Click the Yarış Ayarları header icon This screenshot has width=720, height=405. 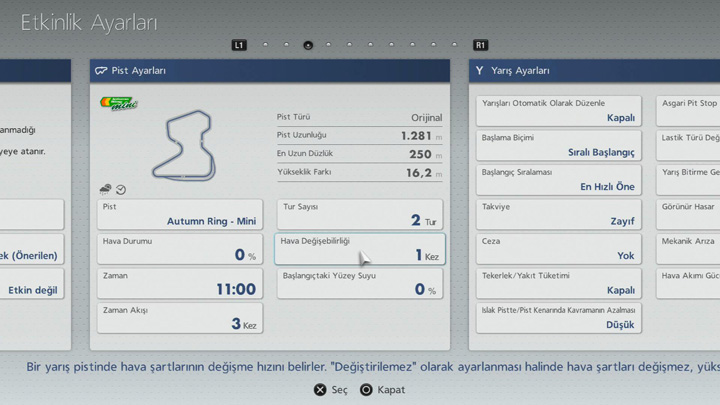480,71
